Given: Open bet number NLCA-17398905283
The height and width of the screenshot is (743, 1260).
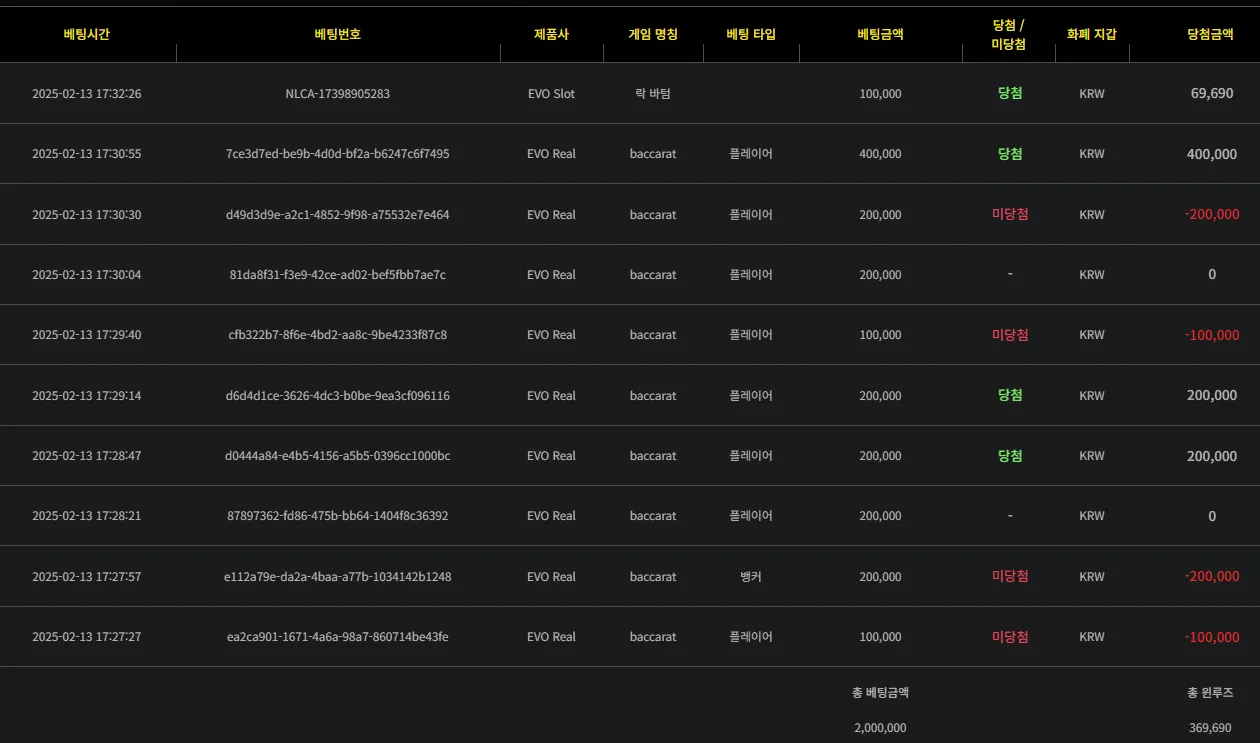Looking at the screenshot, I should tap(338, 94).
